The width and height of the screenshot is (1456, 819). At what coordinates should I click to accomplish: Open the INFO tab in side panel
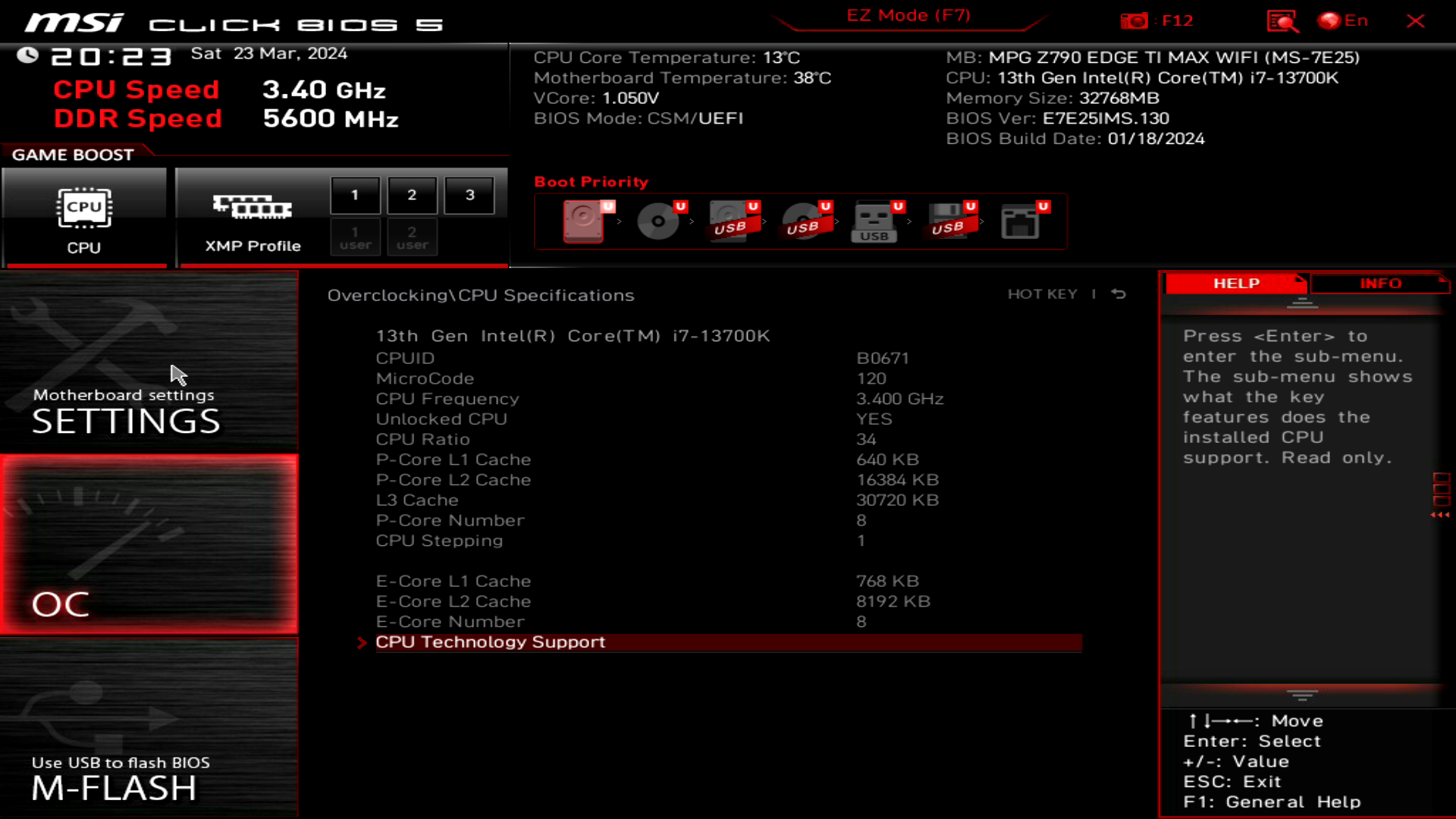pos(1380,283)
